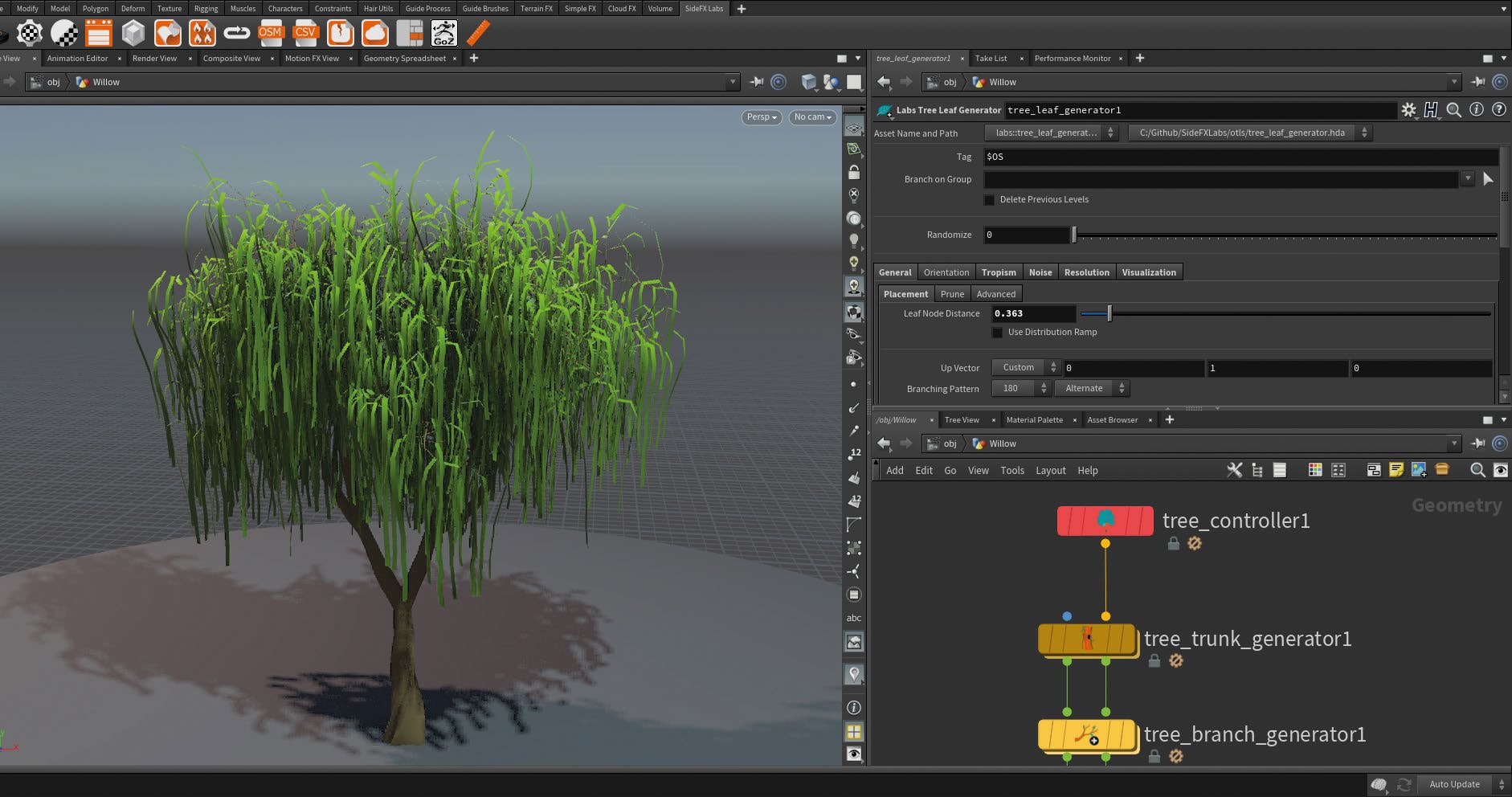This screenshot has height=797, width=1512.
Task: Adjust the Randomize slider
Action: (1285, 235)
